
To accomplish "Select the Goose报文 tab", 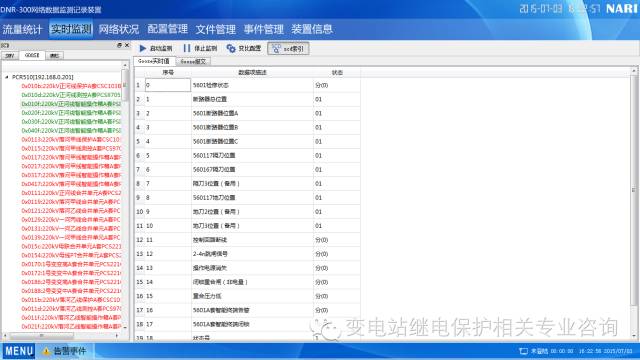I will pyautogui.click(x=193, y=61).
